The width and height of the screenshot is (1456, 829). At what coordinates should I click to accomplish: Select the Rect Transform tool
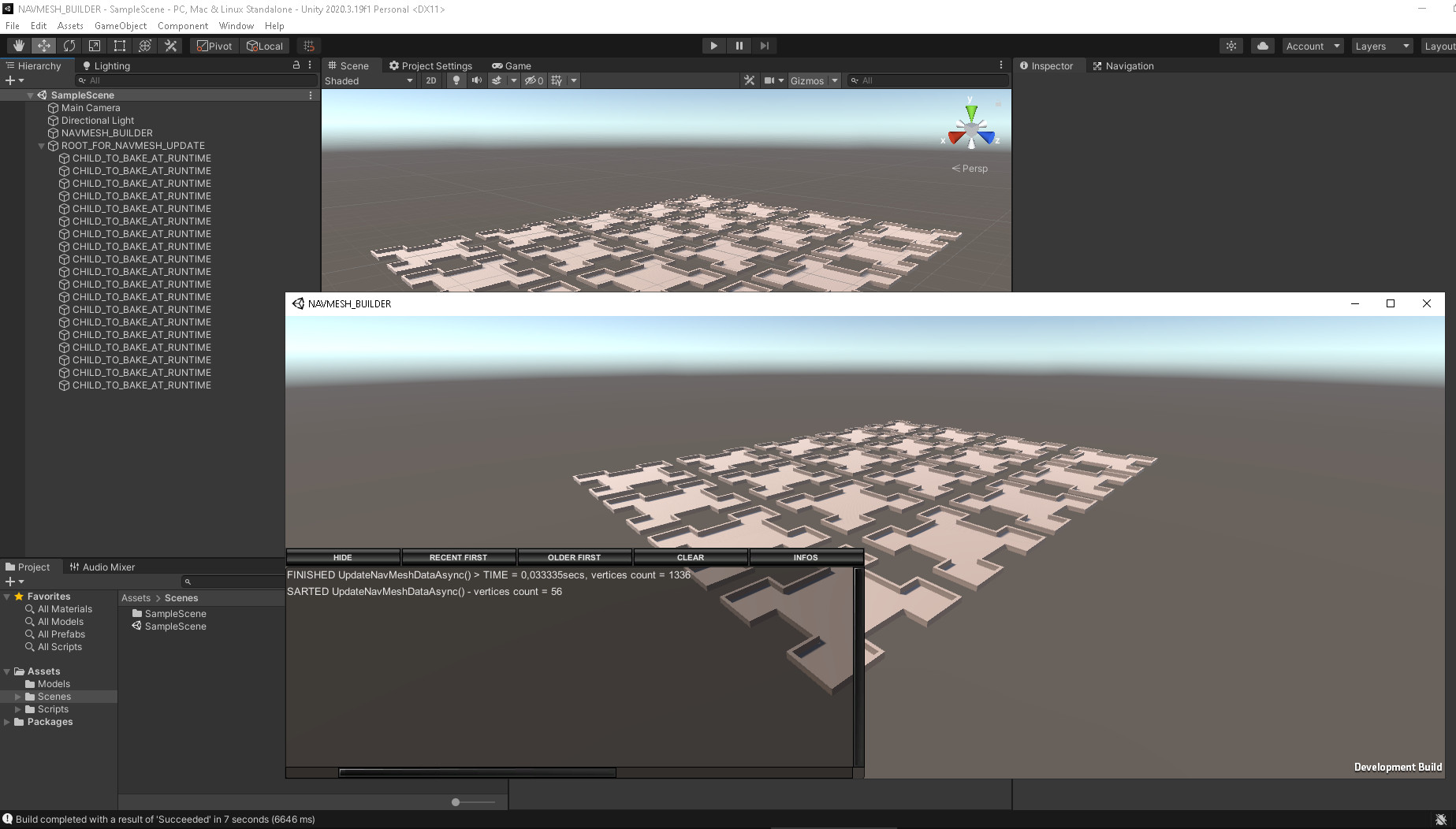tap(119, 45)
